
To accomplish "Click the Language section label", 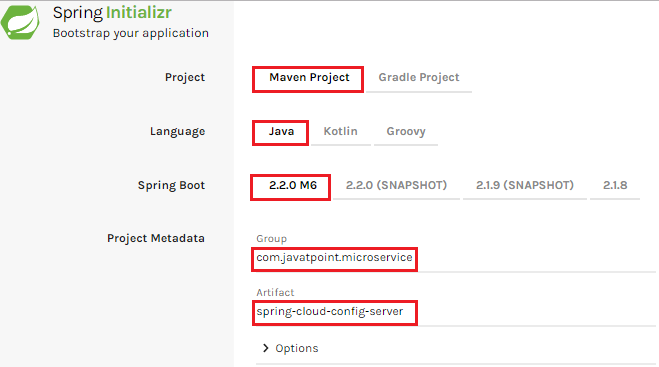I will coord(177,132).
